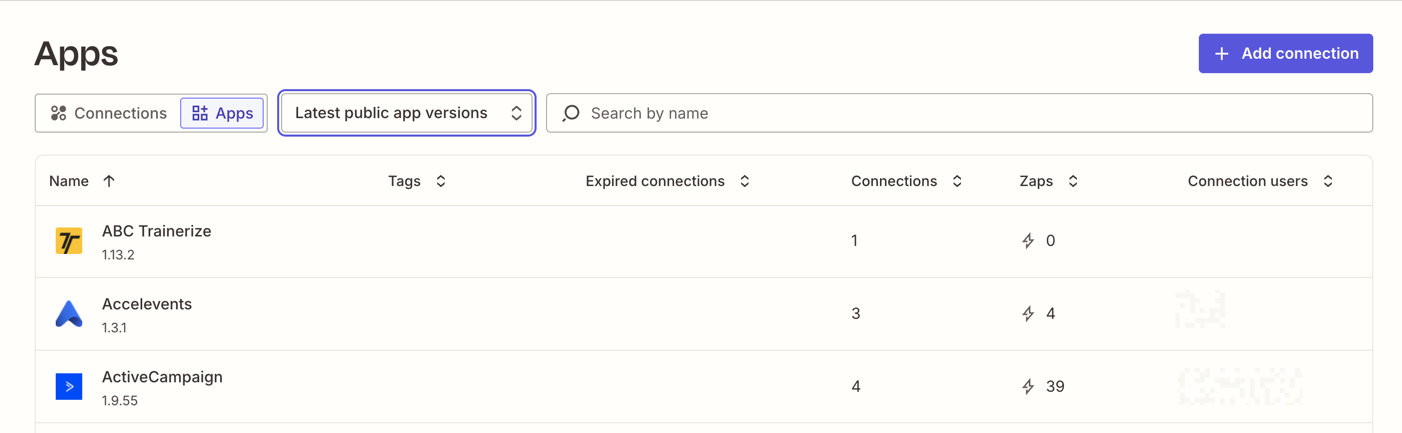Viewport: 1402px width, 433px height.
Task: Click Zaps count 0 for ABC Trainerize
Action: [x=1050, y=241]
